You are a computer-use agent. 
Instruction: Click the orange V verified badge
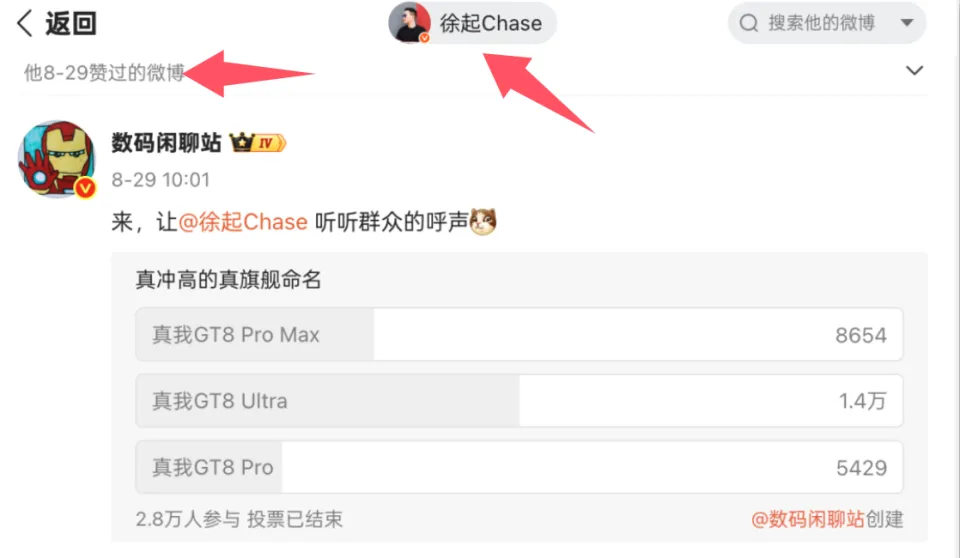(x=86, y=188)
